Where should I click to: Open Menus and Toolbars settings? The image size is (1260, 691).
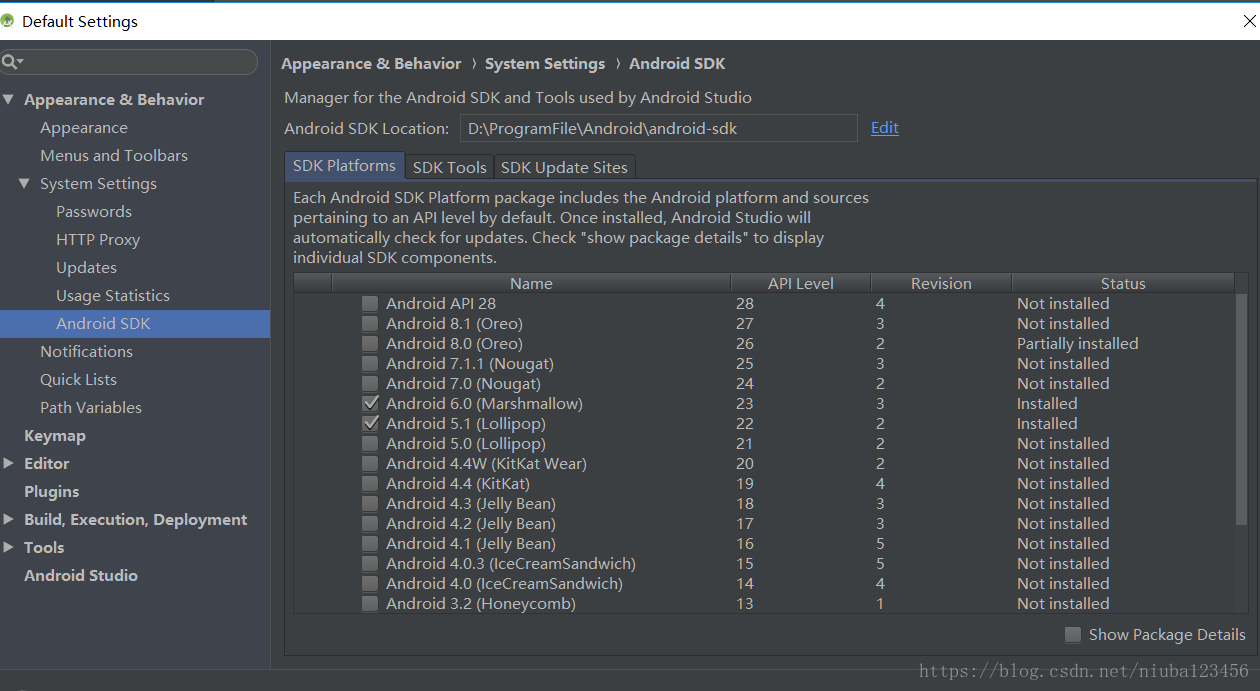114,155
